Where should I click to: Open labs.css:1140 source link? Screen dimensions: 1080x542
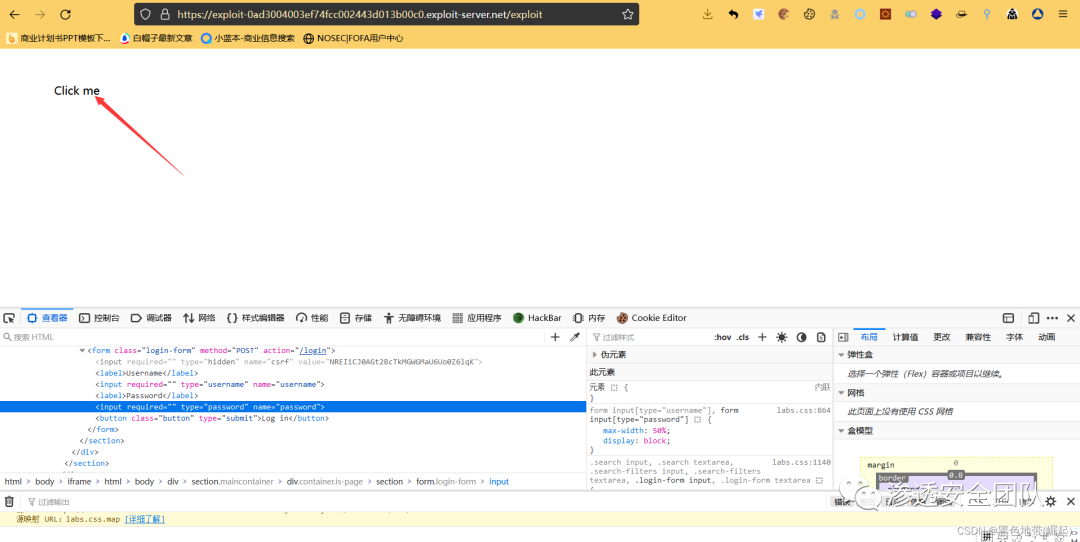(801, 463)
